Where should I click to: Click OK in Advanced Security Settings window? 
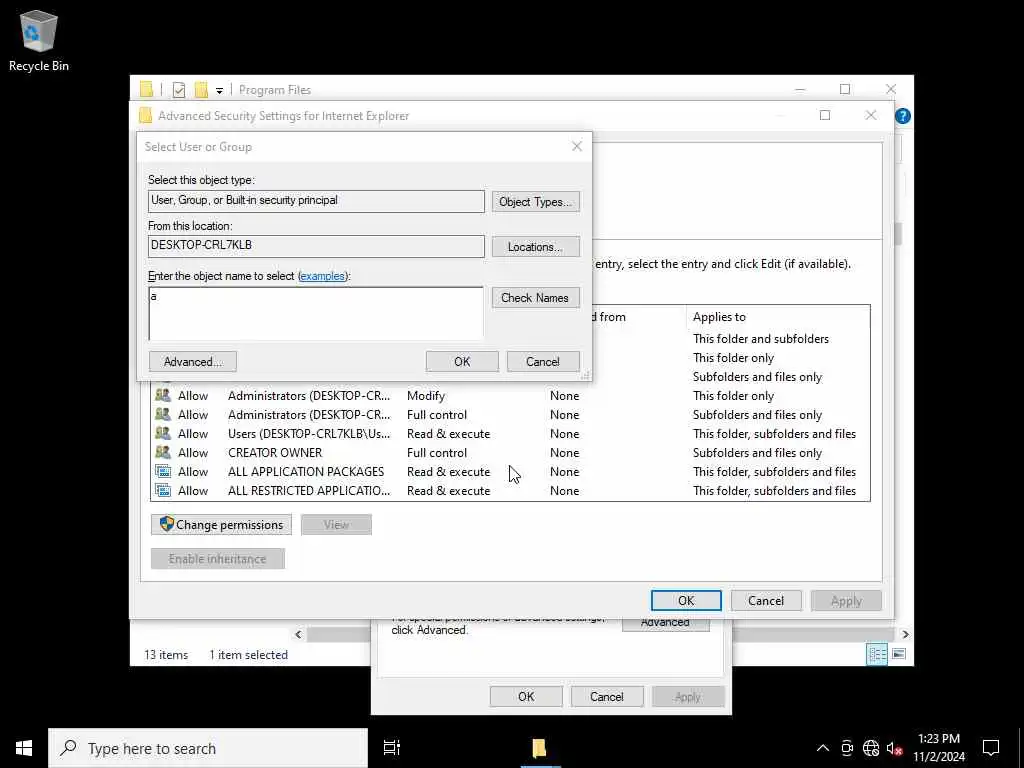tap(686, 601)
